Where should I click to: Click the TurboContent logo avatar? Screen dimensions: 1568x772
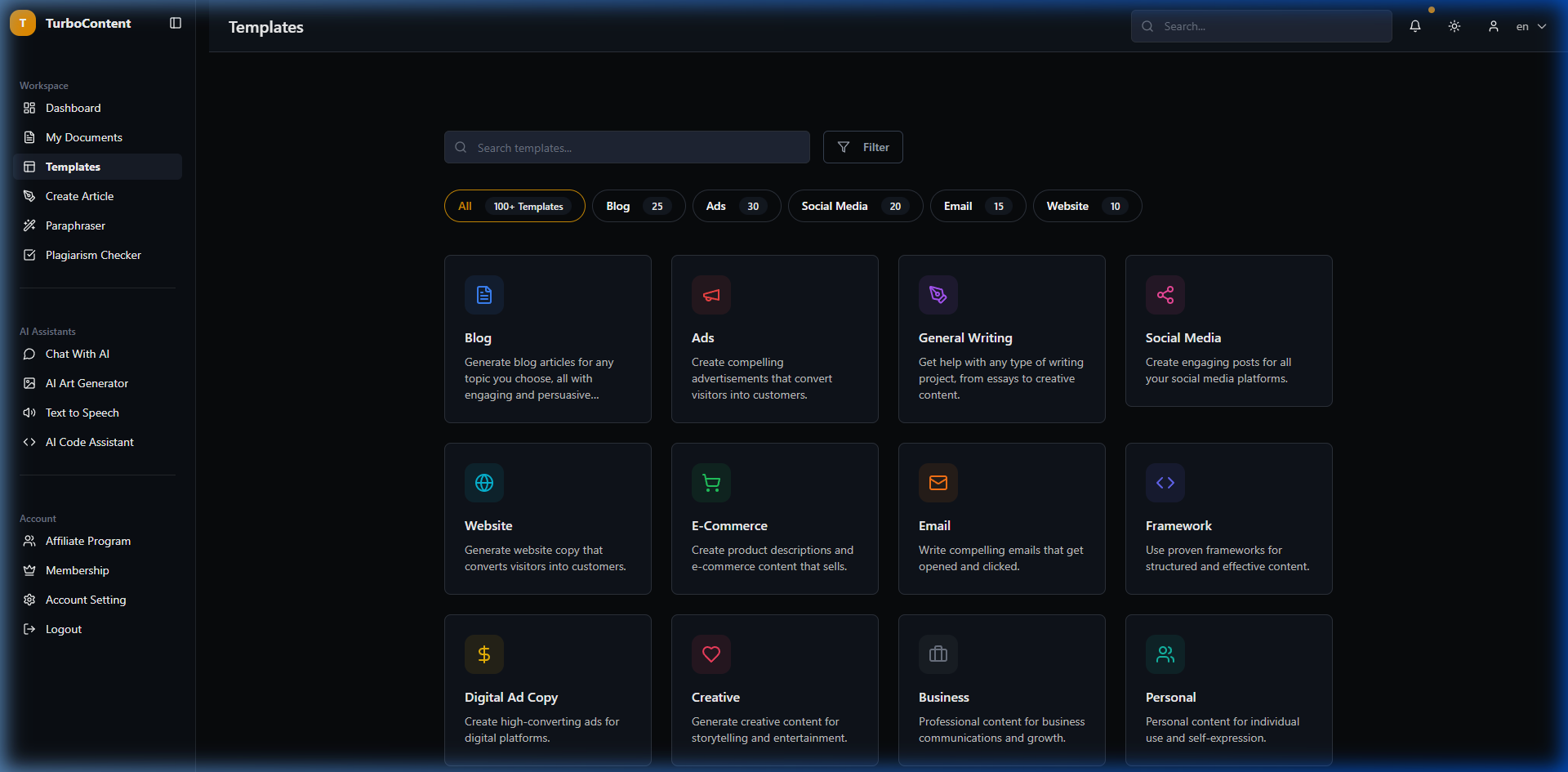pos(23,23)
